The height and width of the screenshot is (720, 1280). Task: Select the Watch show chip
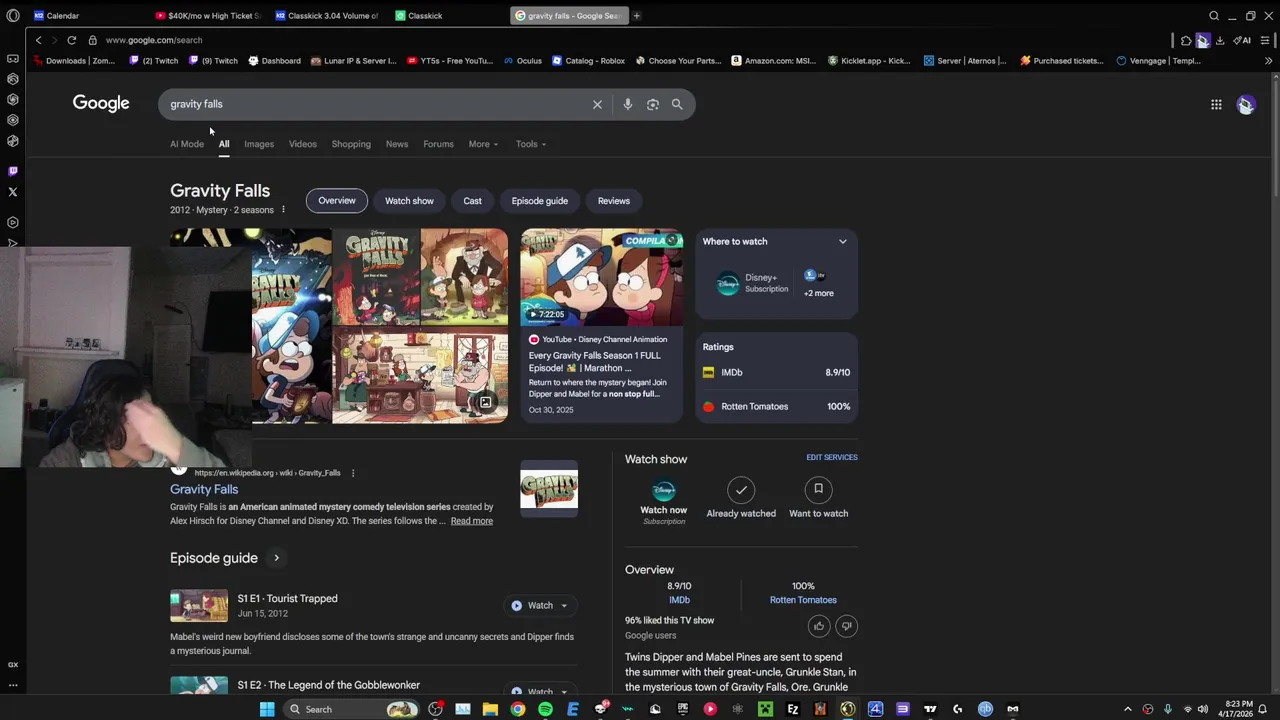click(x=409, y=201)
